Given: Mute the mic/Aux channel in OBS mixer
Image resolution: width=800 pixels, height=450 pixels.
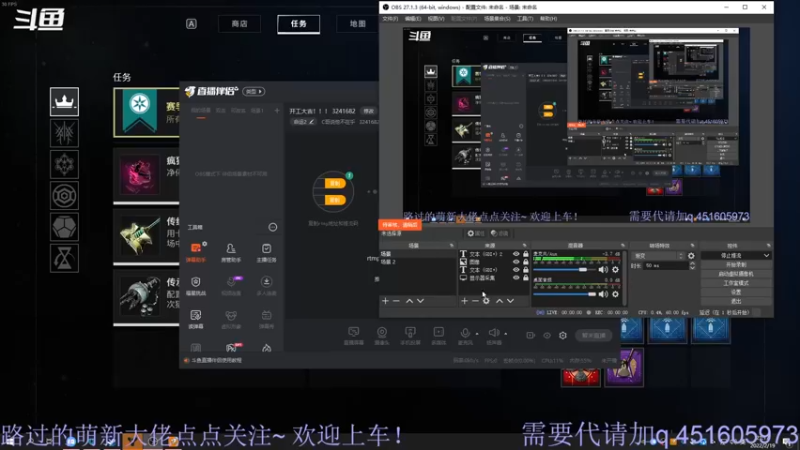Looking at the screenshot, I should [x=603, y=269].
